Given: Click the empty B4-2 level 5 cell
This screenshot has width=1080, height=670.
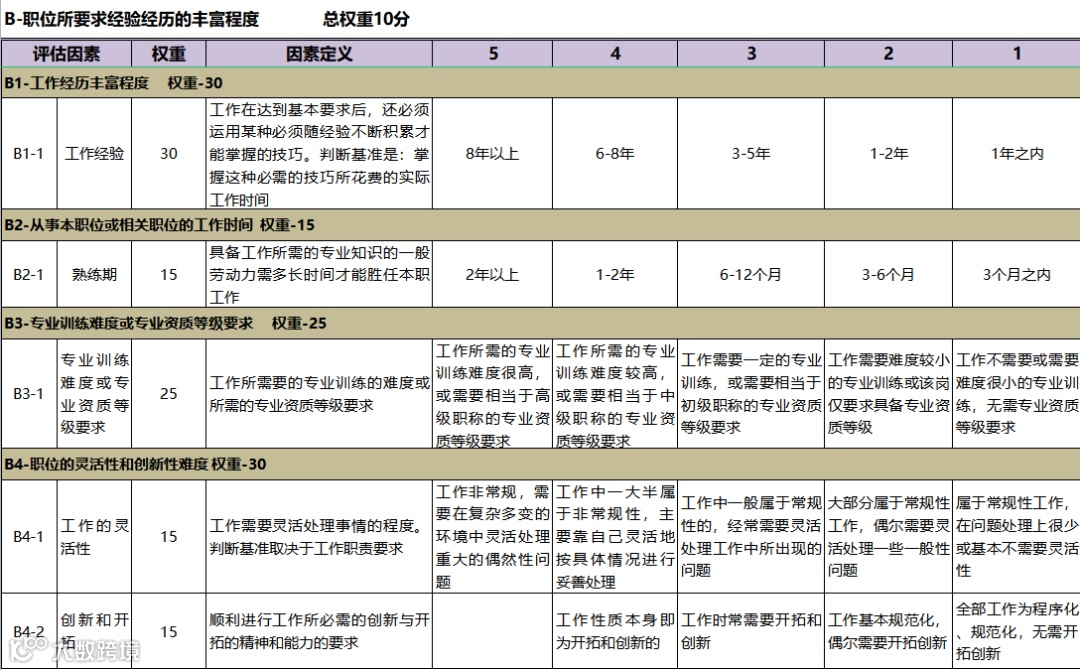Looking at the screenshot, I should click(x=492, y=631).
